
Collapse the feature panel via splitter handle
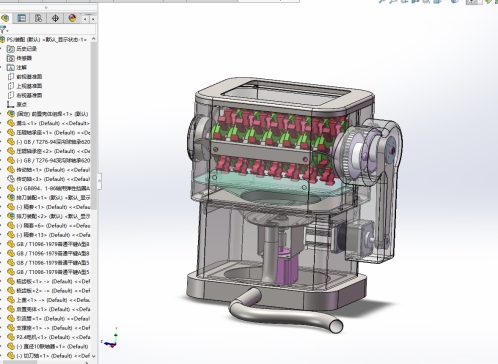tap(99, 181)
